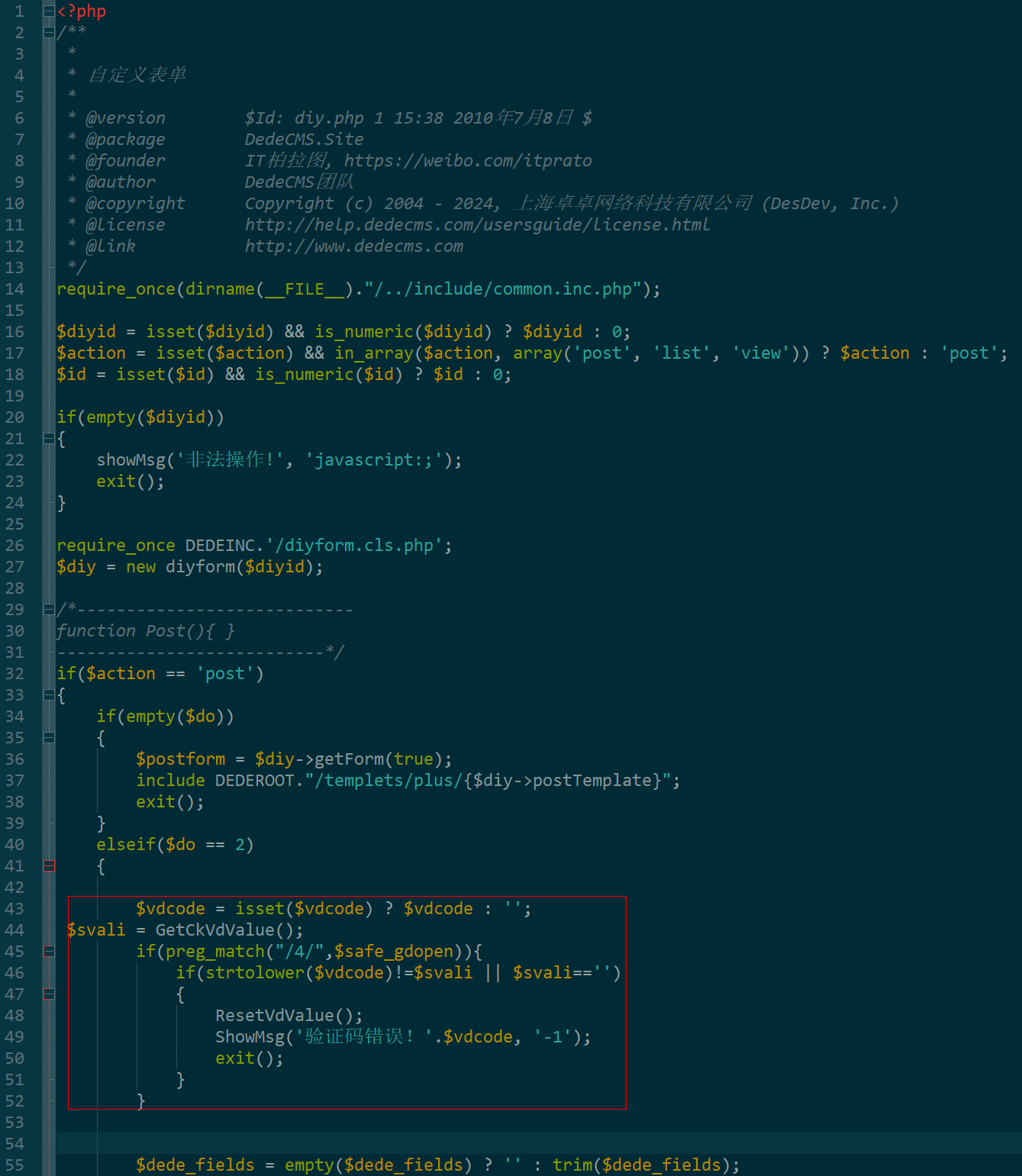1022x1176 pixels.
Task: Click 'strtolower' on line 46
Action: [x=255, y=973]
